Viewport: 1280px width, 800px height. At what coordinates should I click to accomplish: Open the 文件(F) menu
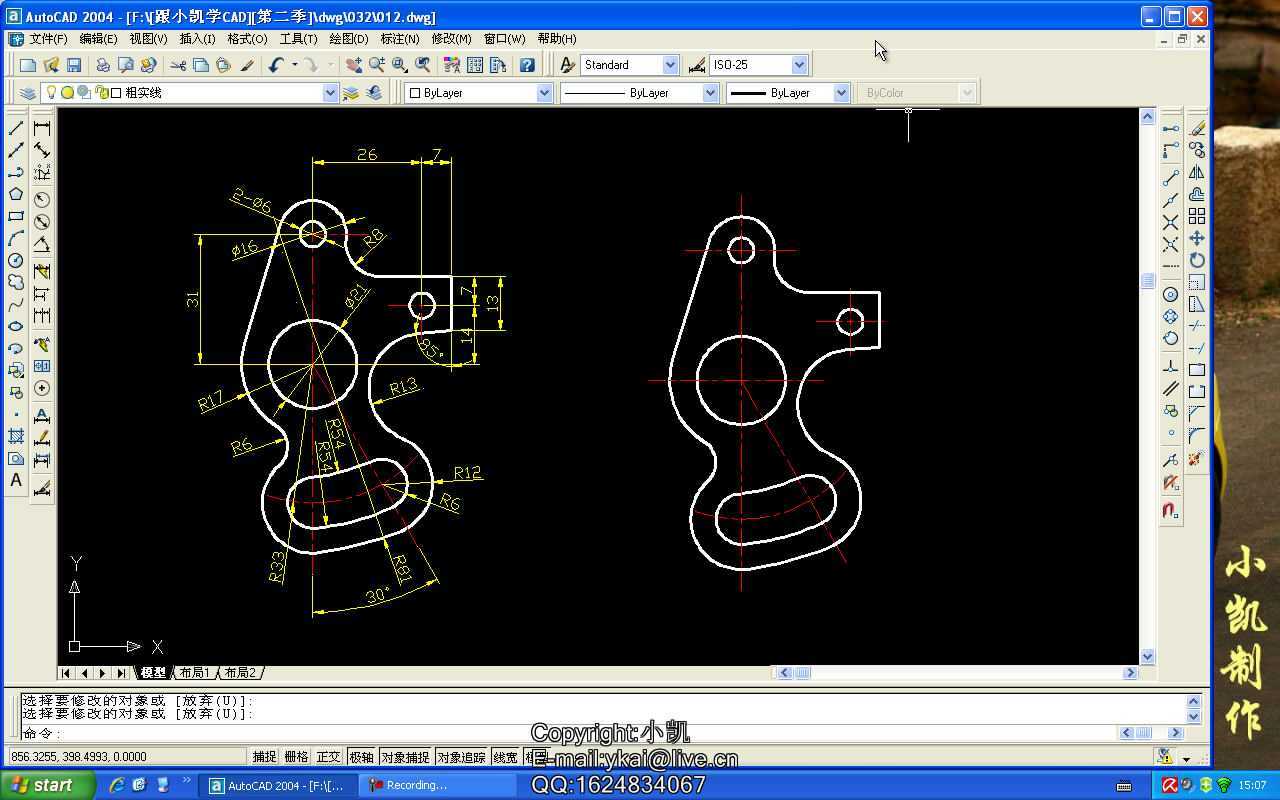pyautogui.click(x=48, y=39)
